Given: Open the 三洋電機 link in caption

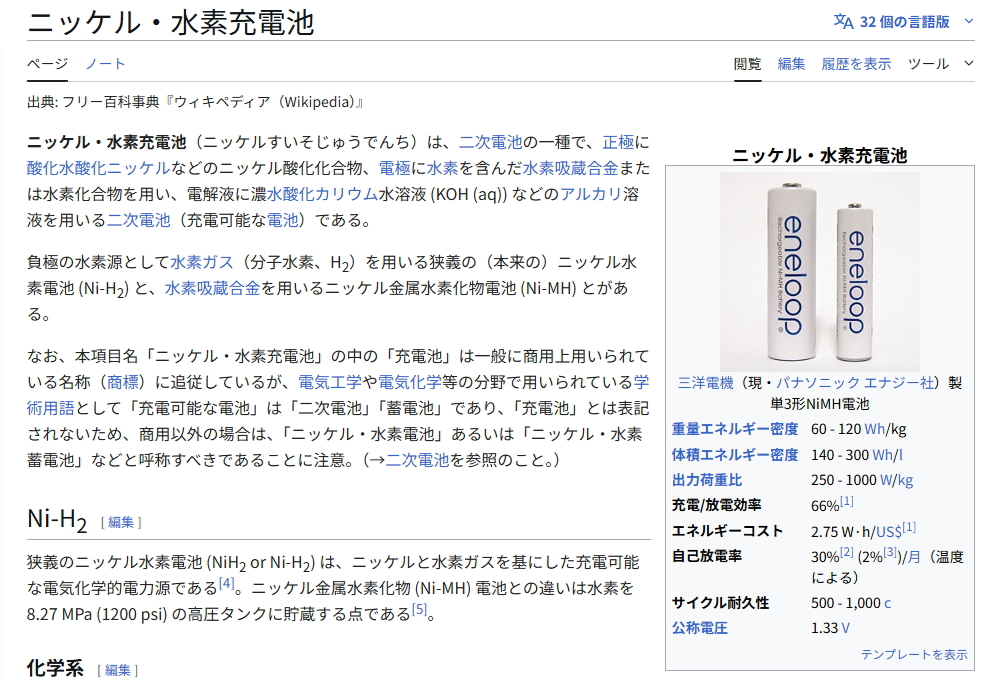Looking at the screenshot, I should click(x=705, y=382).
